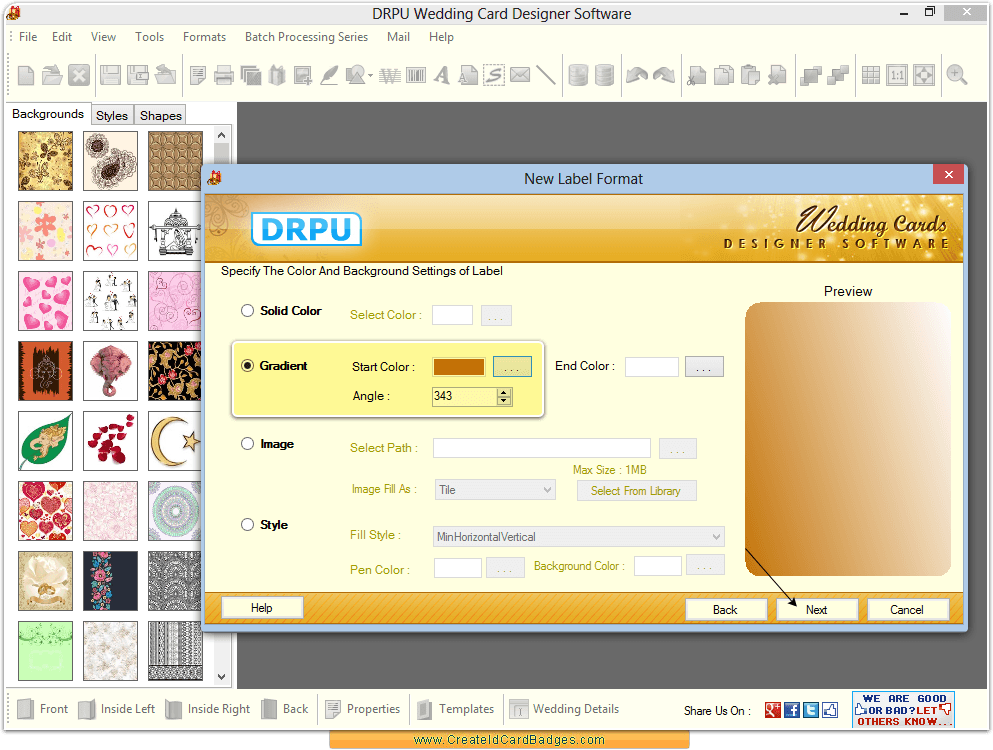Open Wedding Details from bottom bar
993x750 pixels.
click(x=564, y=709)
